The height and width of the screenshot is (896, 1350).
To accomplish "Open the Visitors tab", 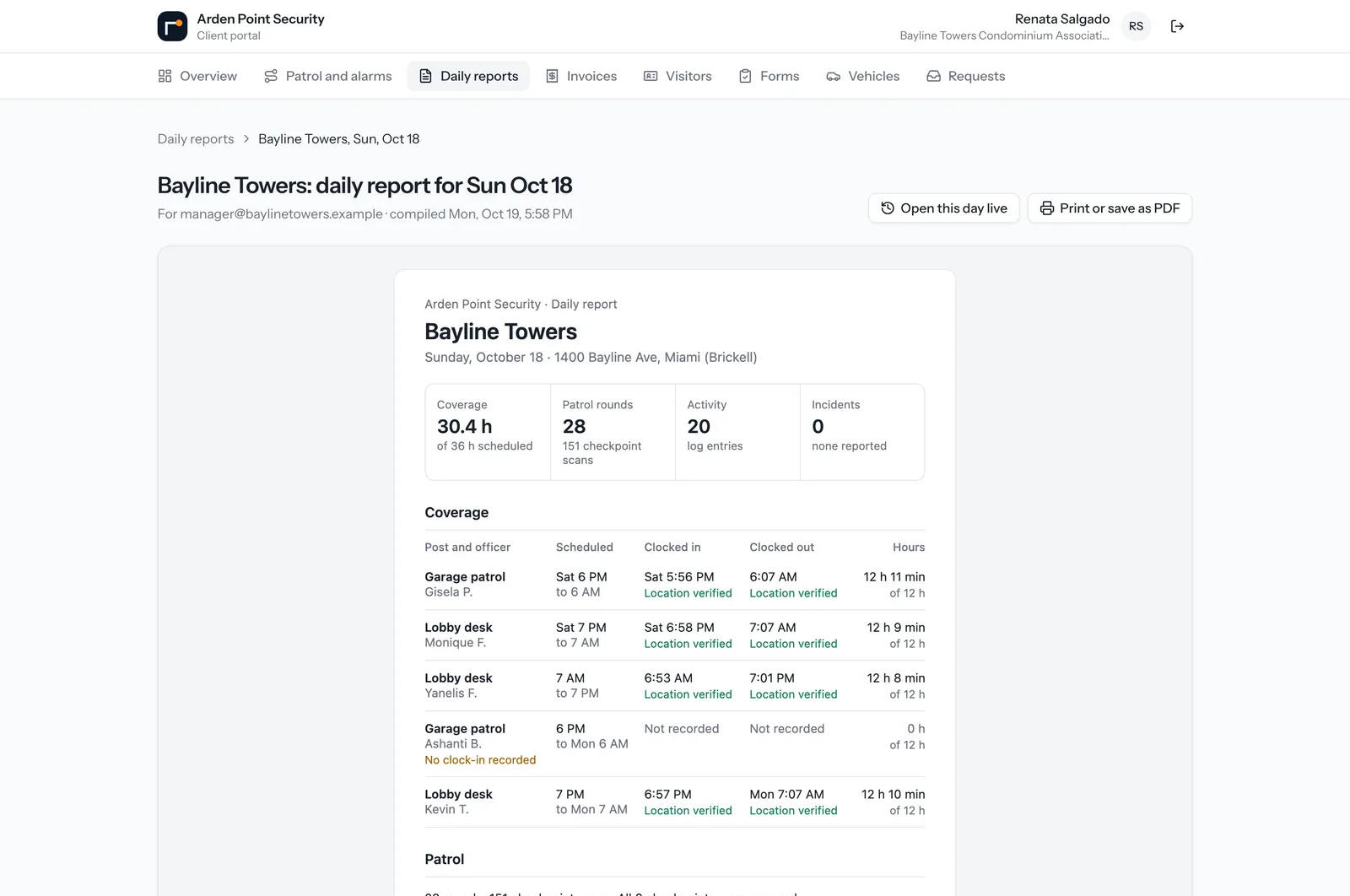I will pyautogui.click(x=678, y=76).
